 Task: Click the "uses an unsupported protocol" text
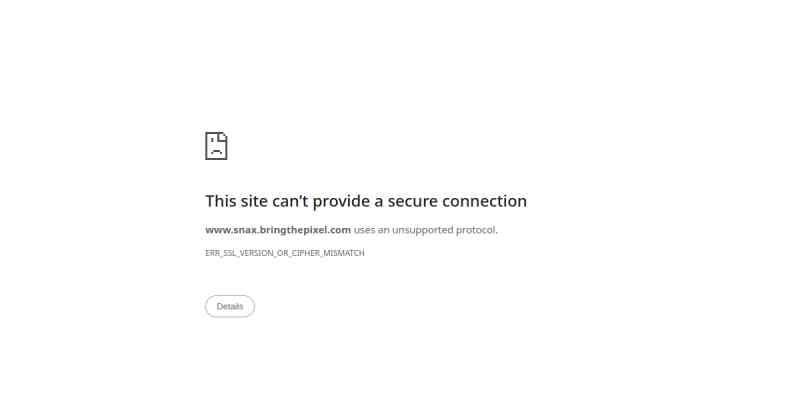(426, 230)
